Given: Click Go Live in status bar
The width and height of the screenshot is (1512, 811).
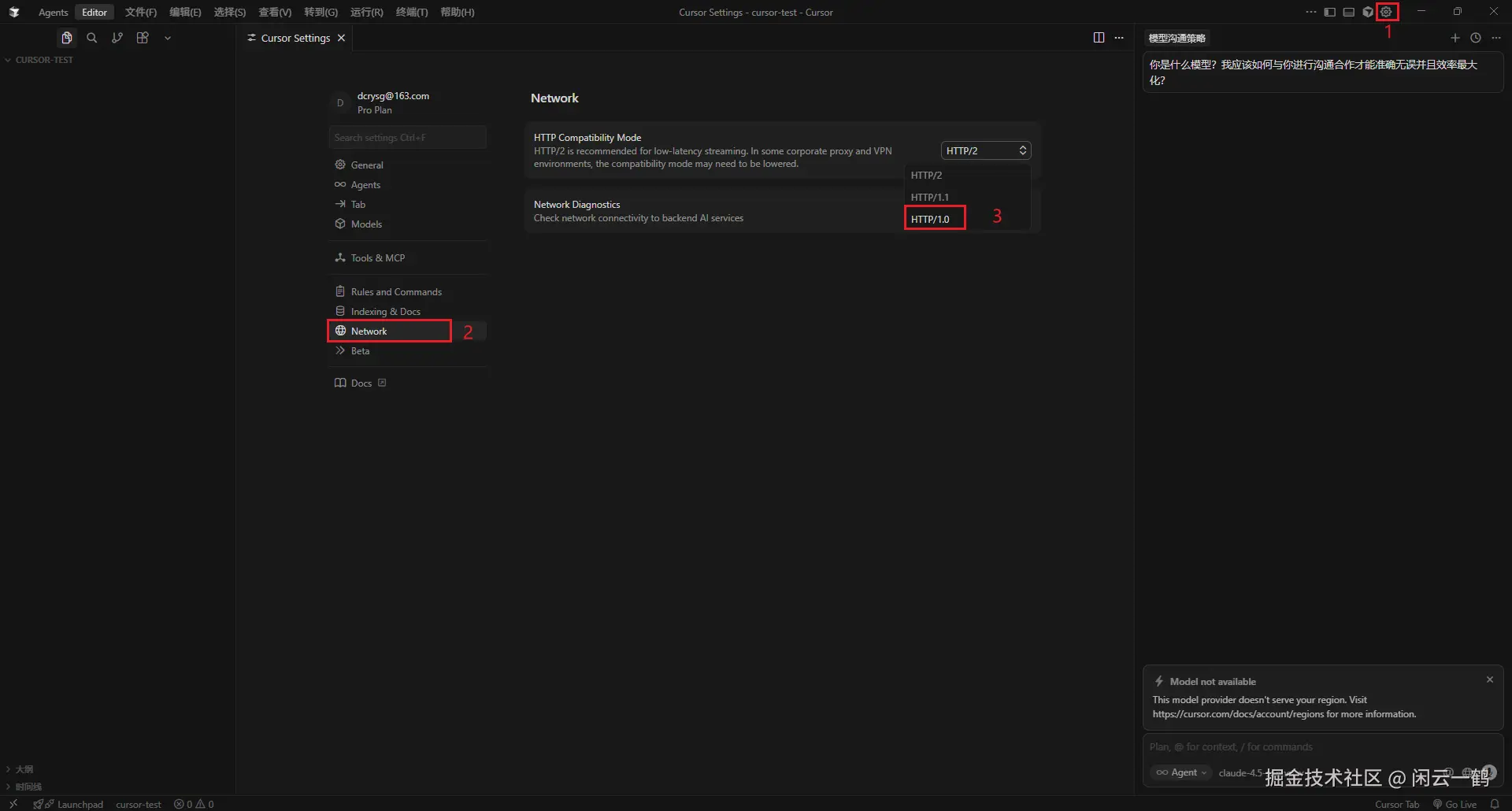Looking at the screenshot, I should click(1455, 804).
